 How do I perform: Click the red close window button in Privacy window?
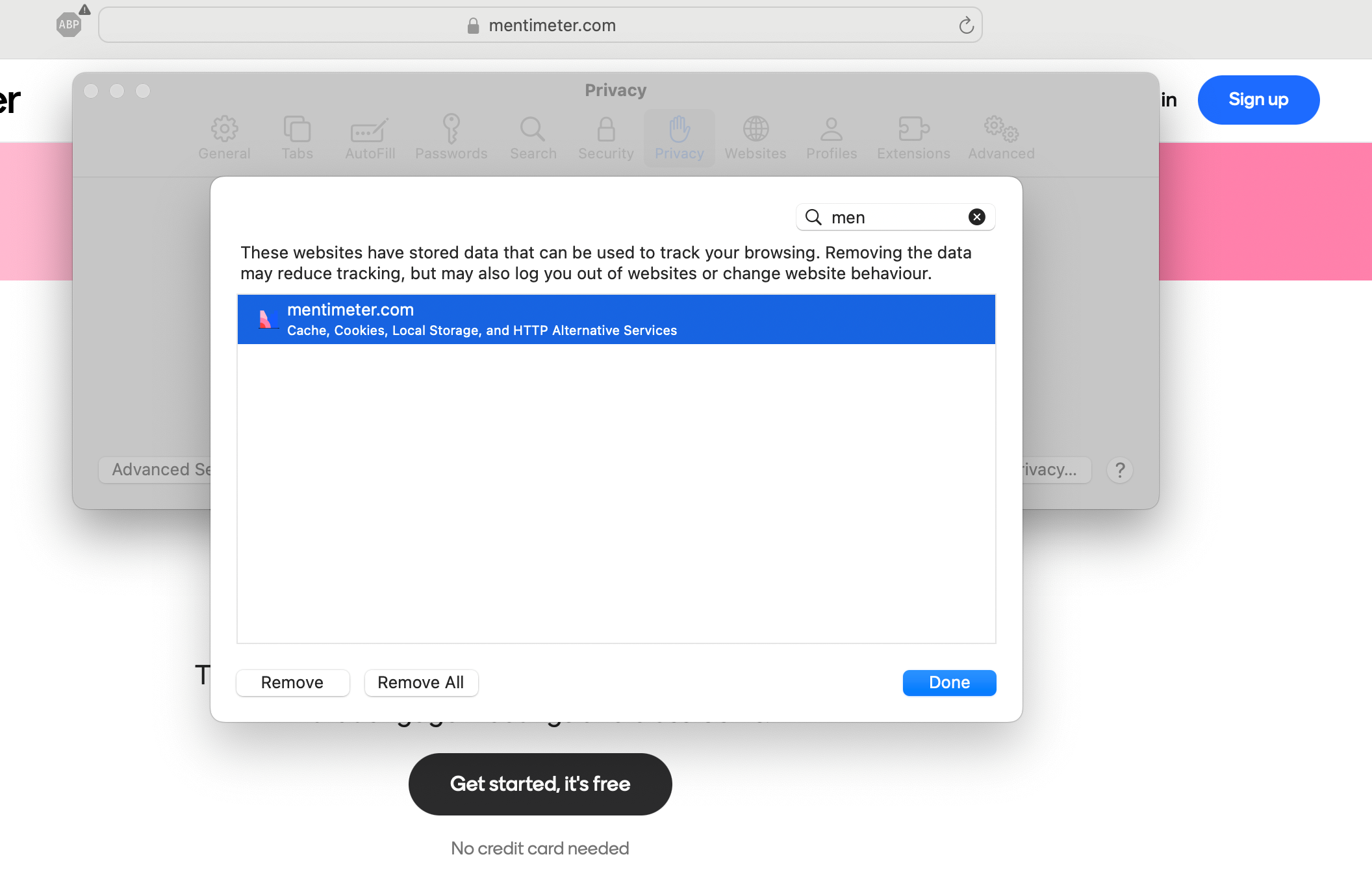point(91,91)
